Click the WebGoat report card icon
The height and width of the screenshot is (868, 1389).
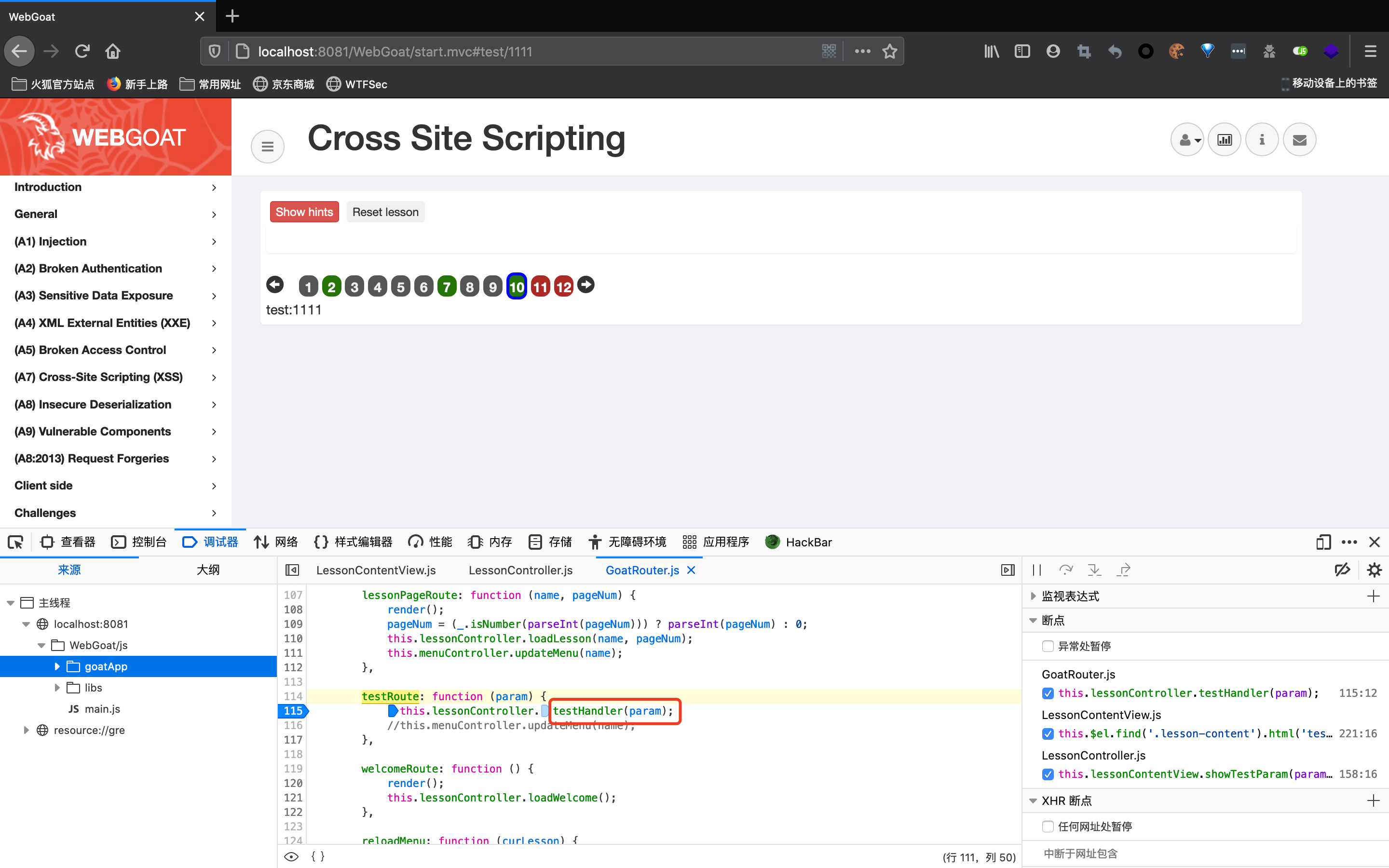[x=1224, y=139]
